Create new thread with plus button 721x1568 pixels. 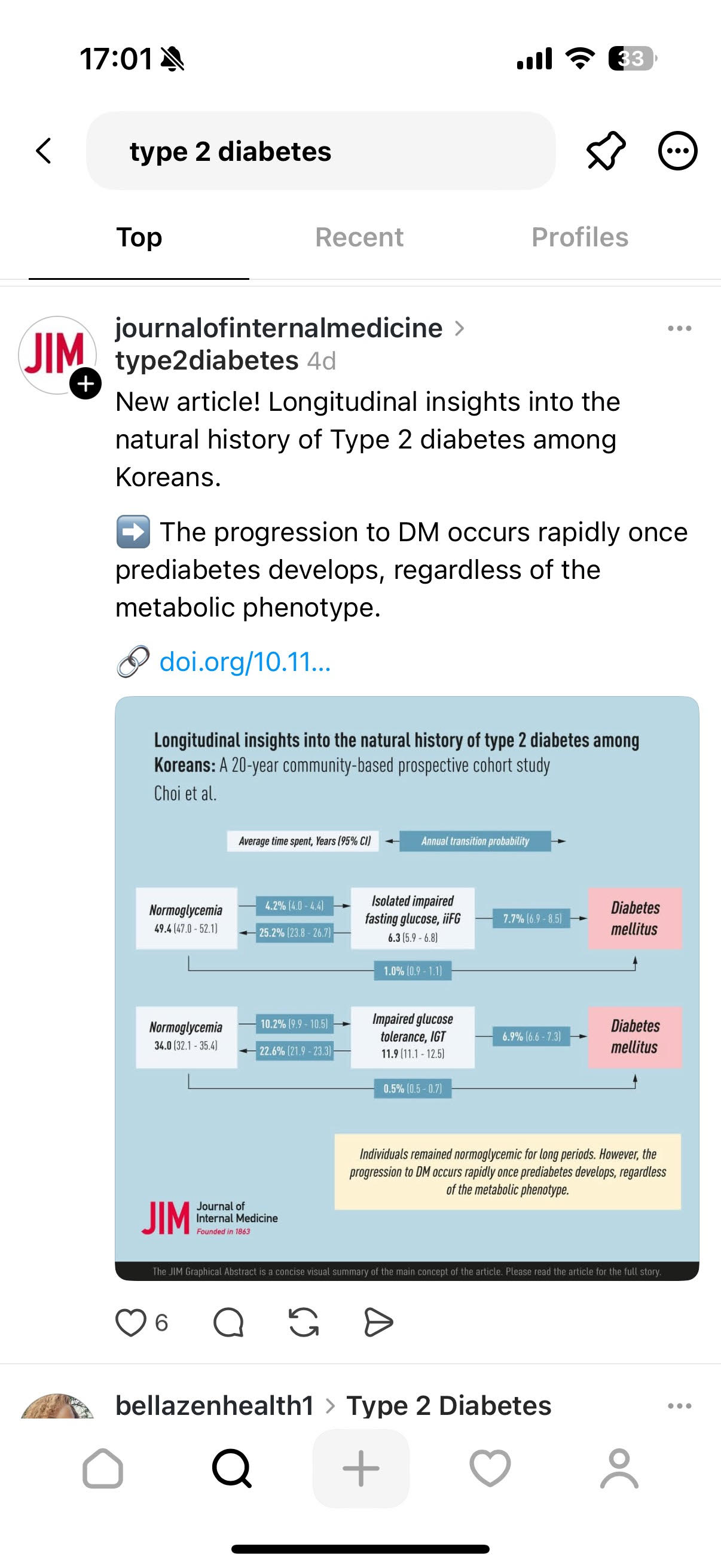(x=361, y=1468)
